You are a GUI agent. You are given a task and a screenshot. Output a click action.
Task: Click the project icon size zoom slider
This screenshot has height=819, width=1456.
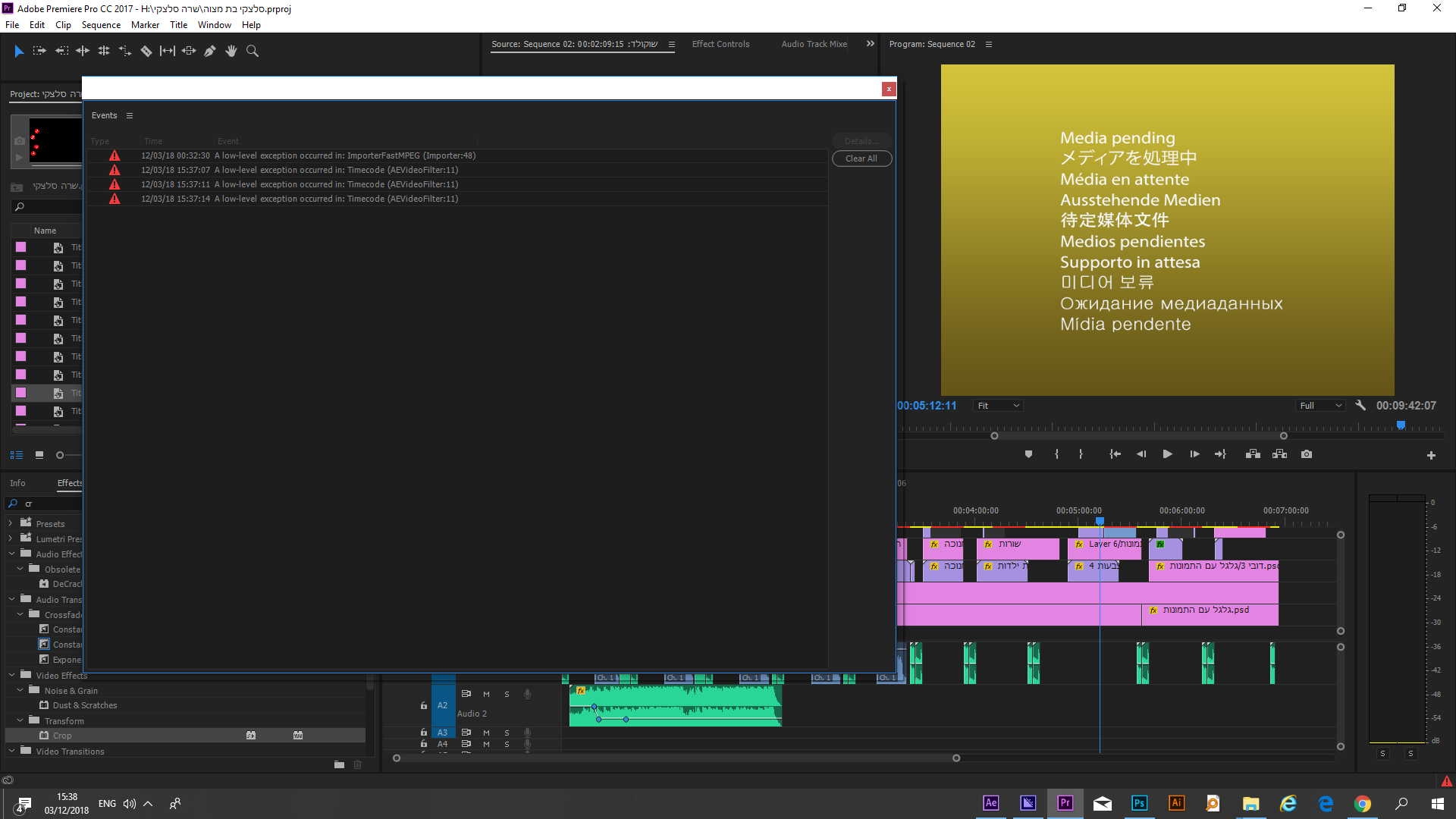[x=61, y=455]
